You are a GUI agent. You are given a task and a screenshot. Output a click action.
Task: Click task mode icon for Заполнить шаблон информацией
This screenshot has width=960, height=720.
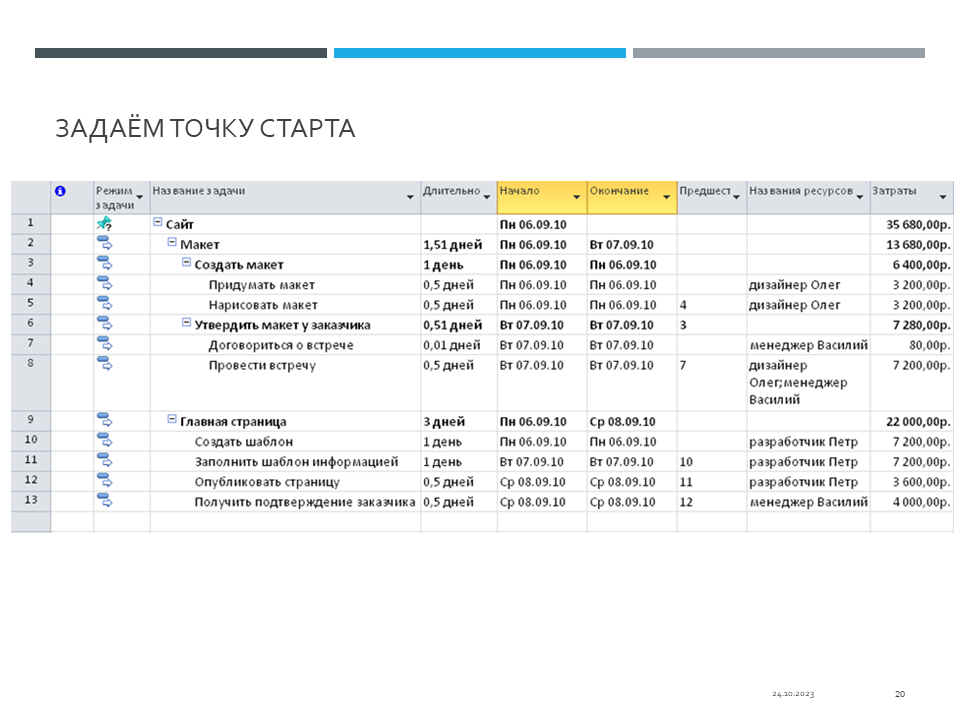[x=105, y=460]
